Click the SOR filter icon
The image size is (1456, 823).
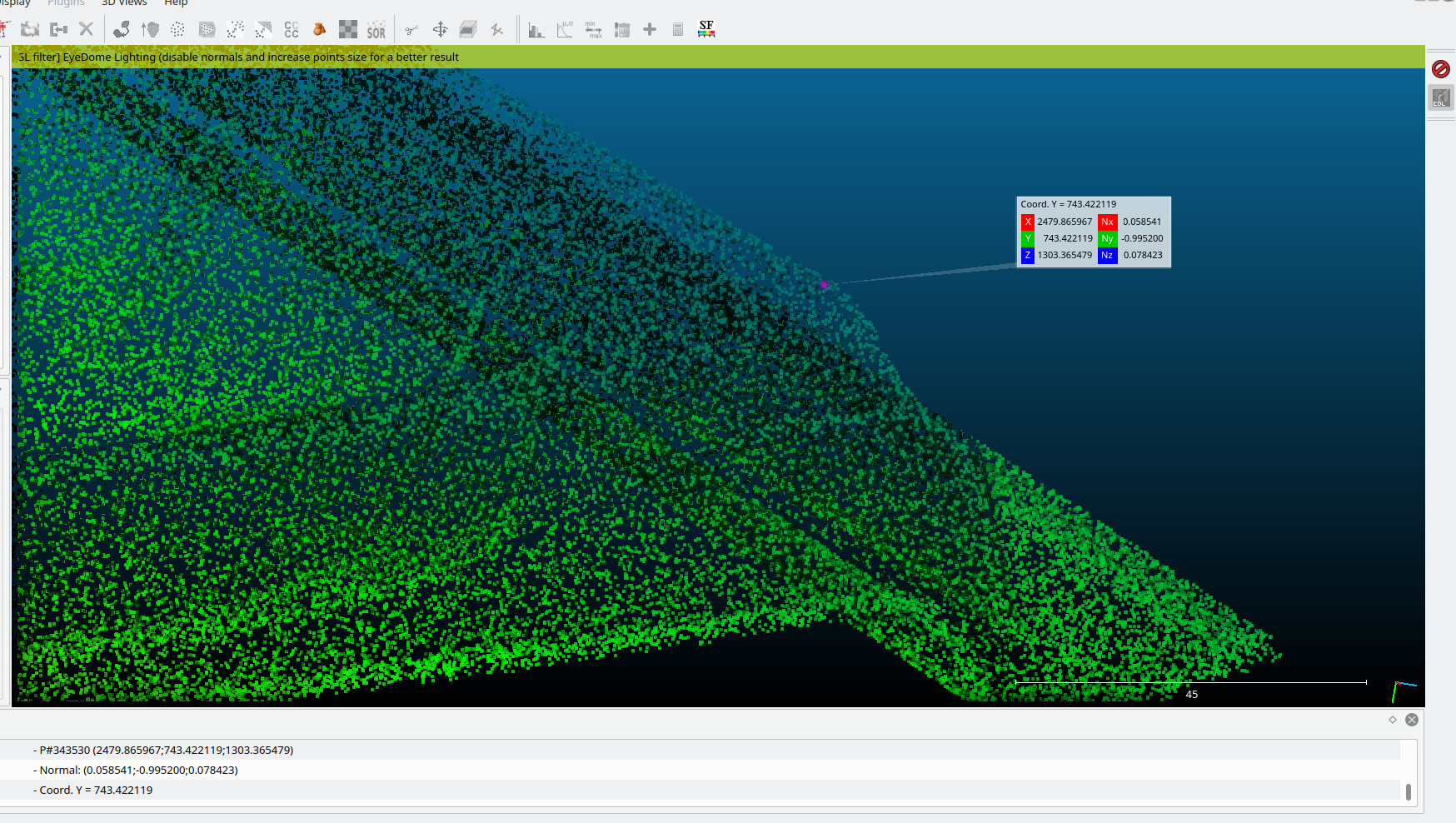pos(376,30)
